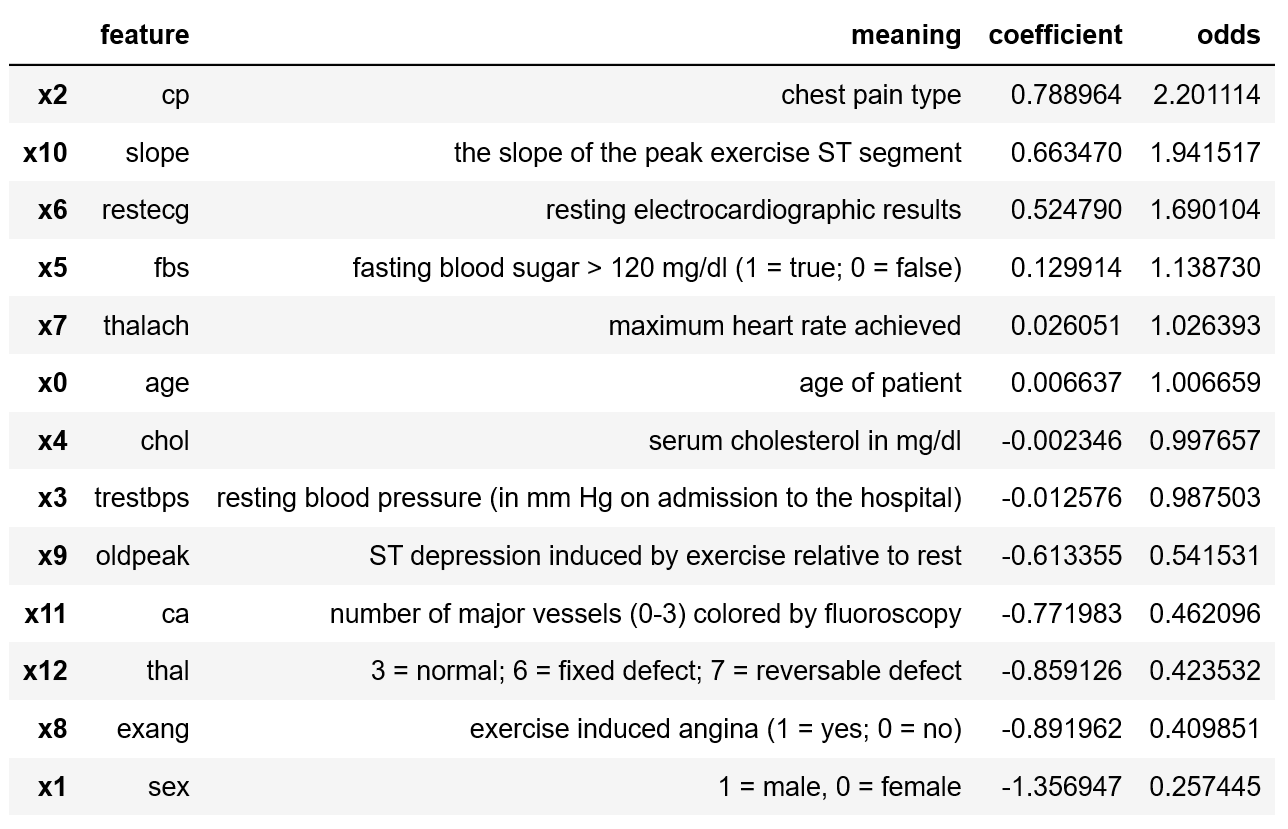Click the 'meaning' column header
The width and height of the screenshot is (1288, 829).
905,35
